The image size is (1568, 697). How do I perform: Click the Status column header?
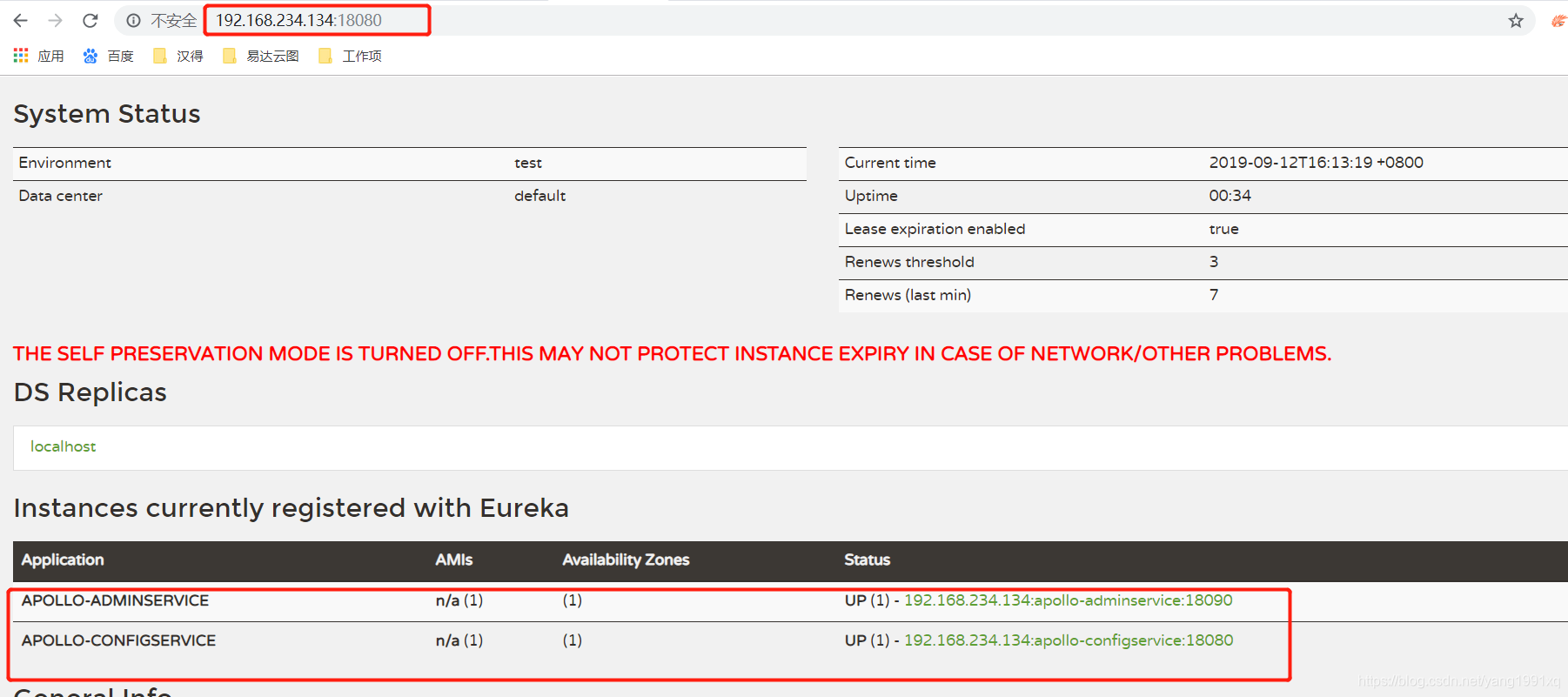(x=867, y=560)
